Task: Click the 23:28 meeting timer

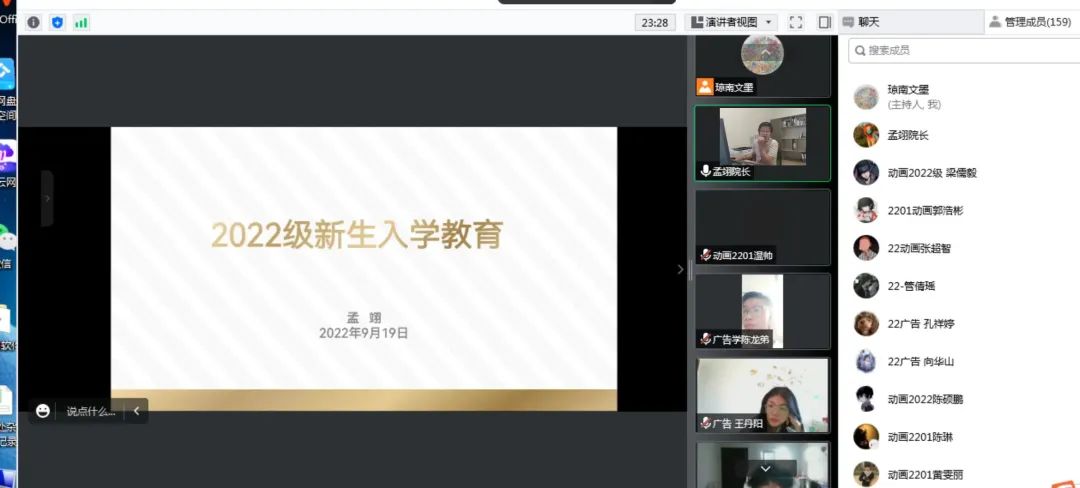Action: (x=654, y=22)
